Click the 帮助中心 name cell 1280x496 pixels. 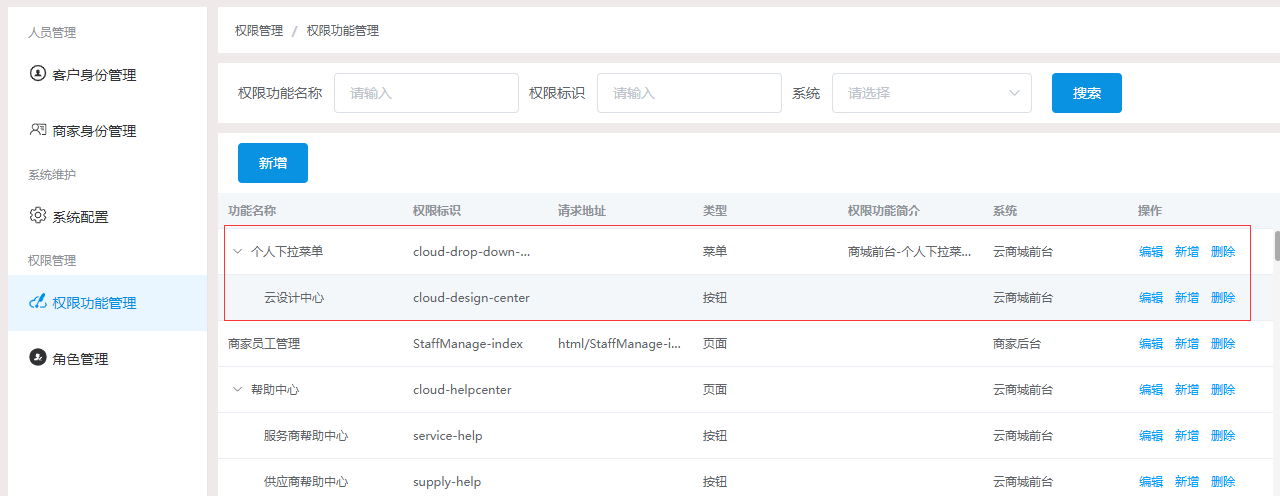(x=275, y=390)
